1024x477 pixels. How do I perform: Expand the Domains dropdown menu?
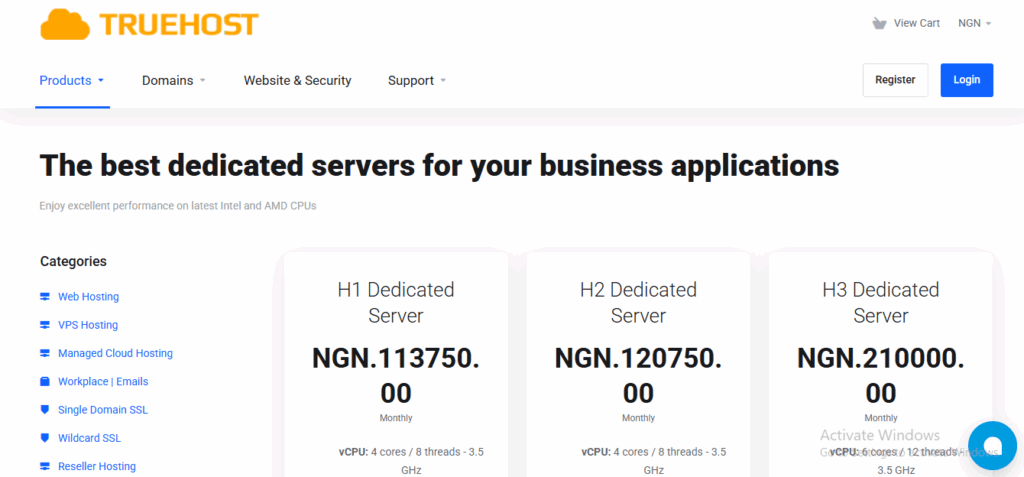(x=174, y=80)
